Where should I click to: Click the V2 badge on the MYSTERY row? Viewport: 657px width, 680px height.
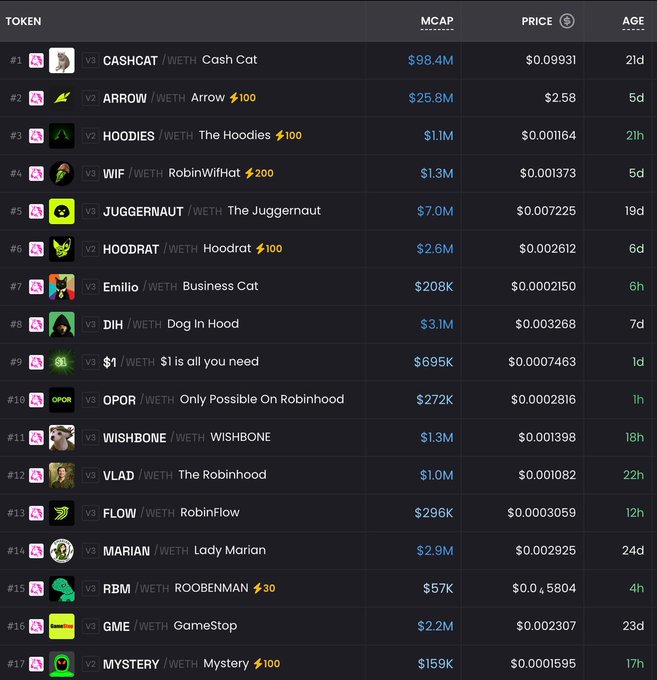[x=90, y=664]
